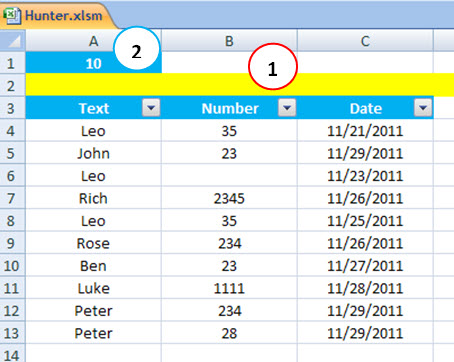Open the Date column filter dropdown
Image resolution: width=454 pixels, height=362 pixels.
423,108
